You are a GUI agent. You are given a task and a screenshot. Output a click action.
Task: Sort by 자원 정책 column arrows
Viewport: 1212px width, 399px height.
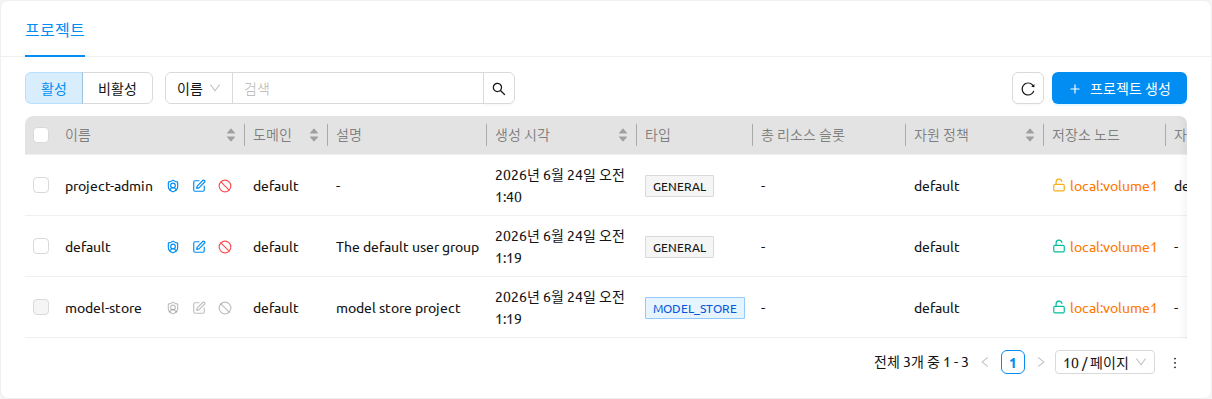coord(1031,135)
